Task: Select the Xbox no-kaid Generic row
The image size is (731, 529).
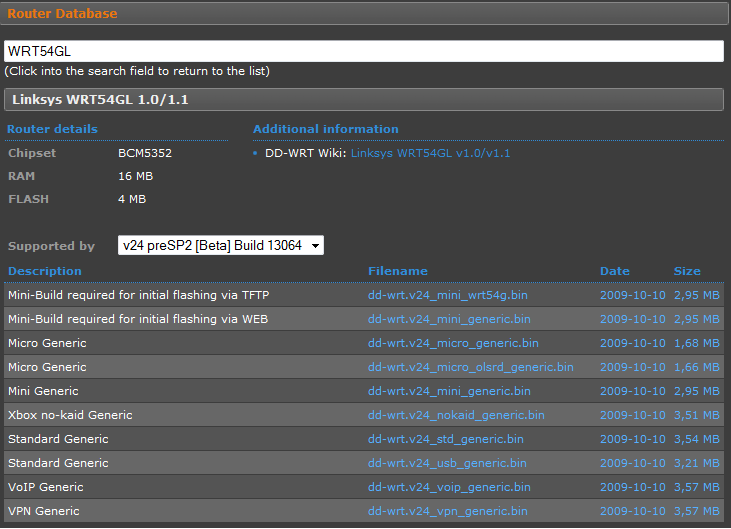Action: pos(70,415)
